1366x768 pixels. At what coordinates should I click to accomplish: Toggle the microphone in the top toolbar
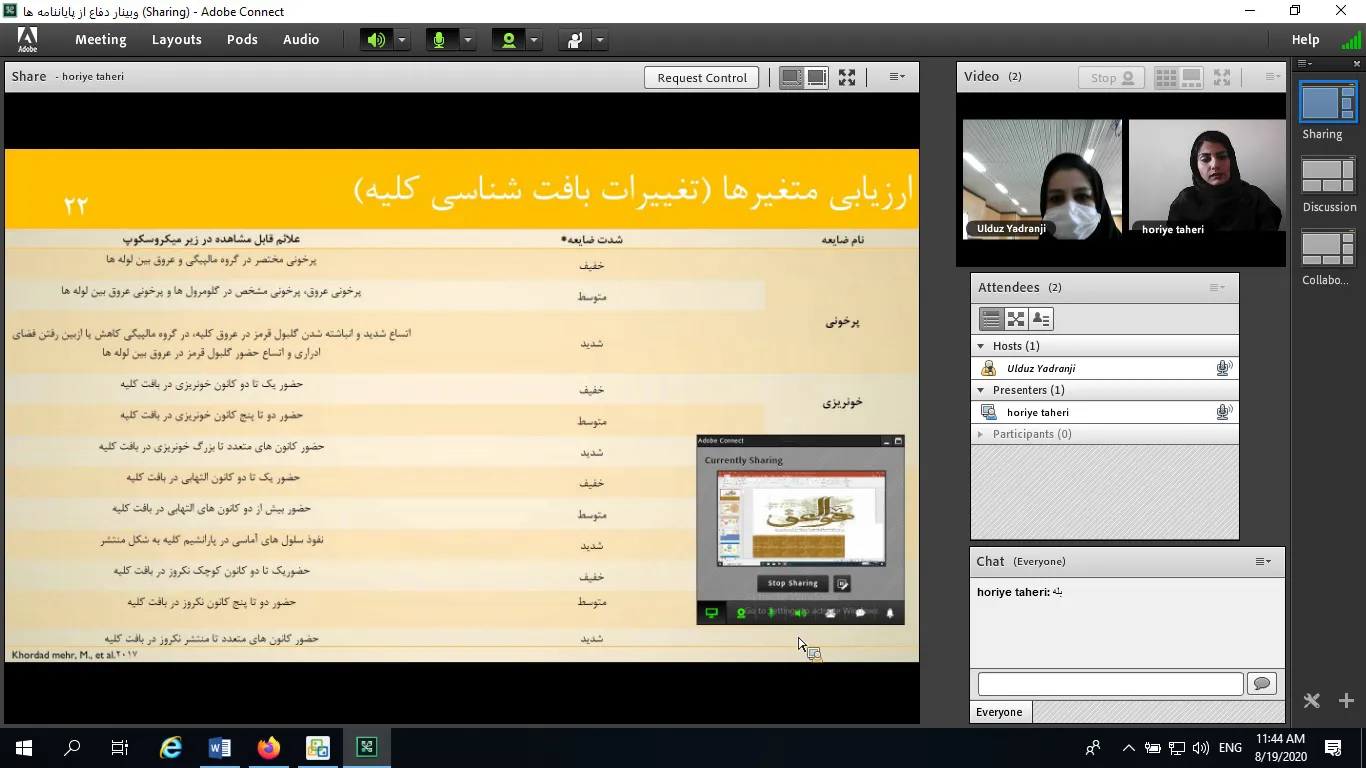(x=439, y=40)
